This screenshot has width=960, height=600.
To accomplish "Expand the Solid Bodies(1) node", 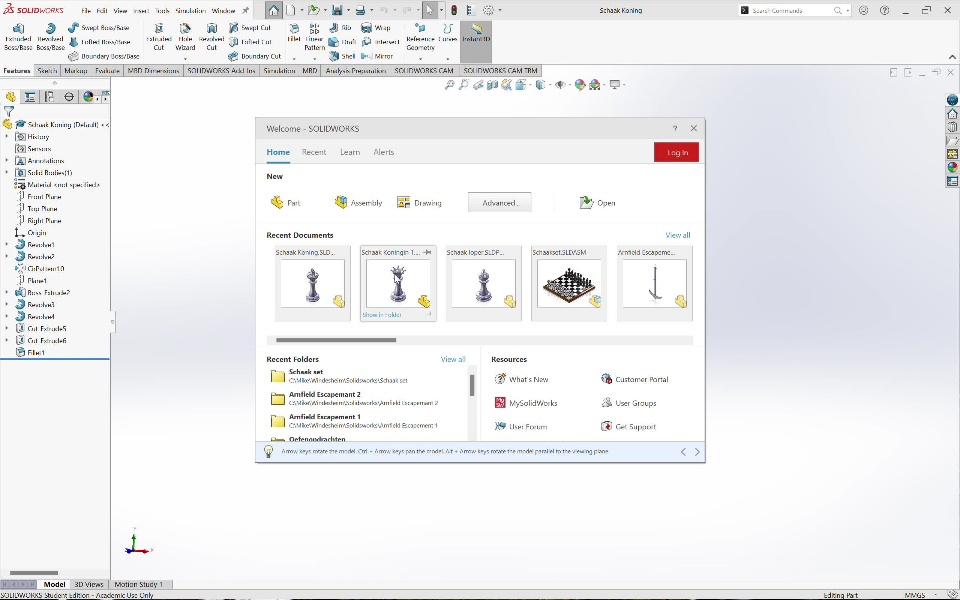I will pos(7,173).
